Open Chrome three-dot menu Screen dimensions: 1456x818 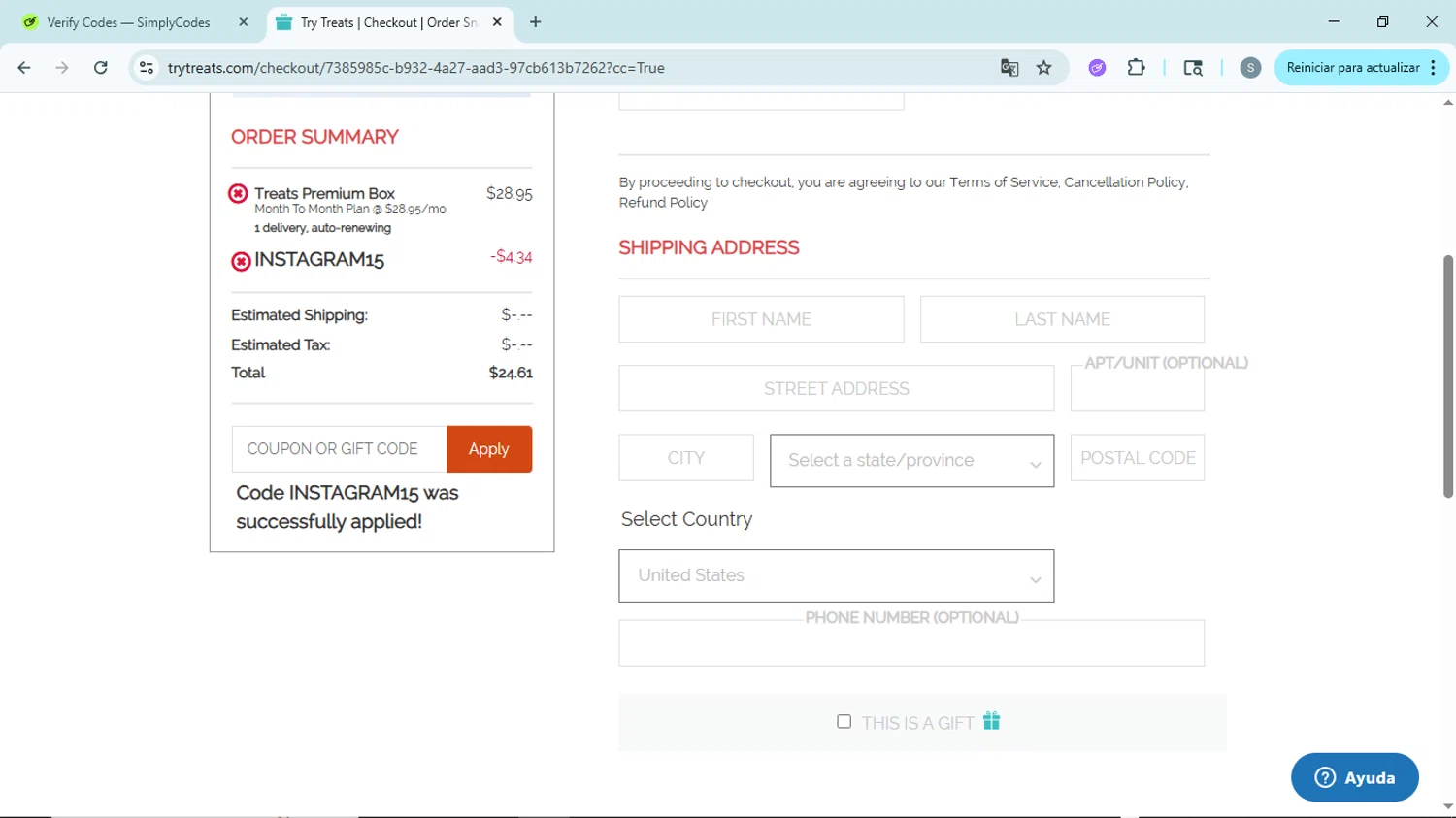coord(1433,68)
